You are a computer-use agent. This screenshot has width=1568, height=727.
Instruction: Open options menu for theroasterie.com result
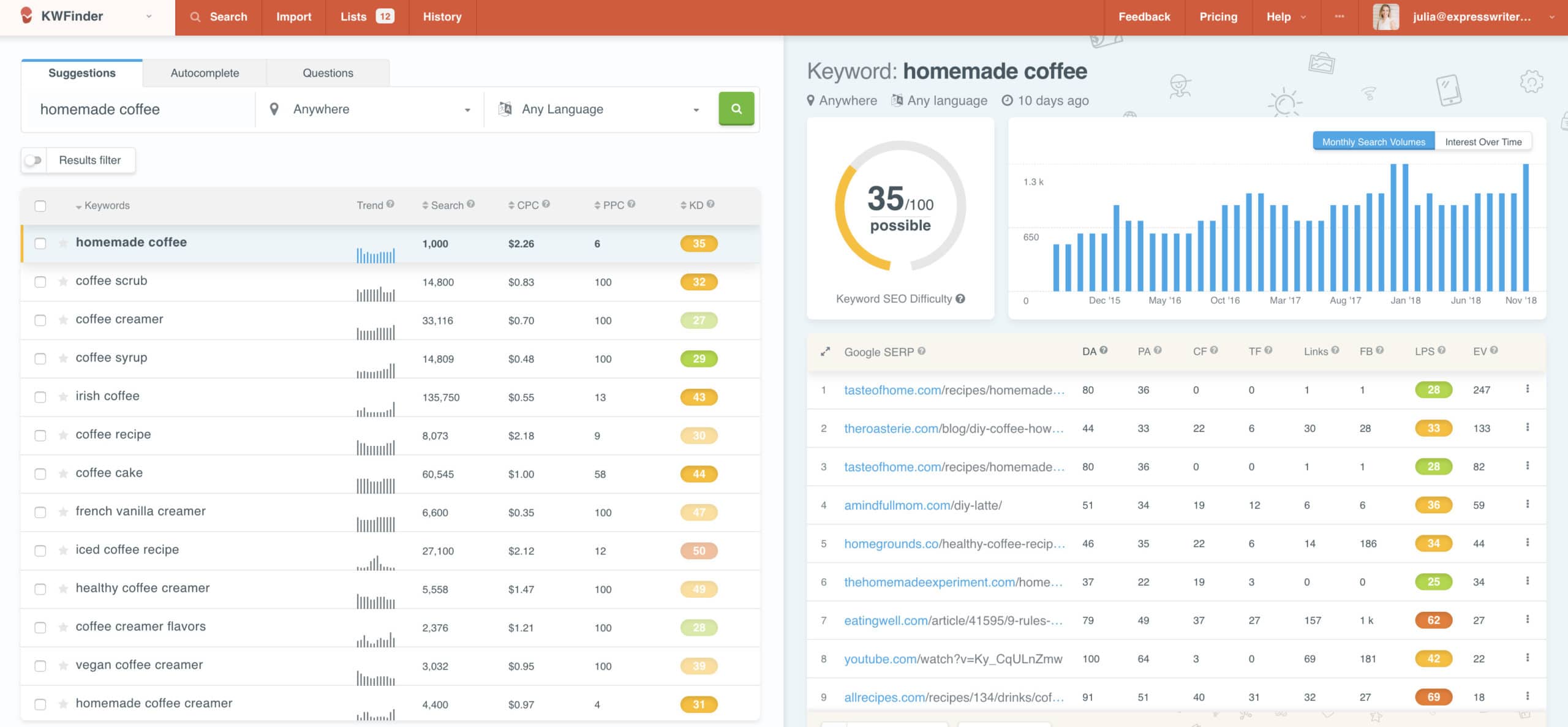pos(1528,427)
